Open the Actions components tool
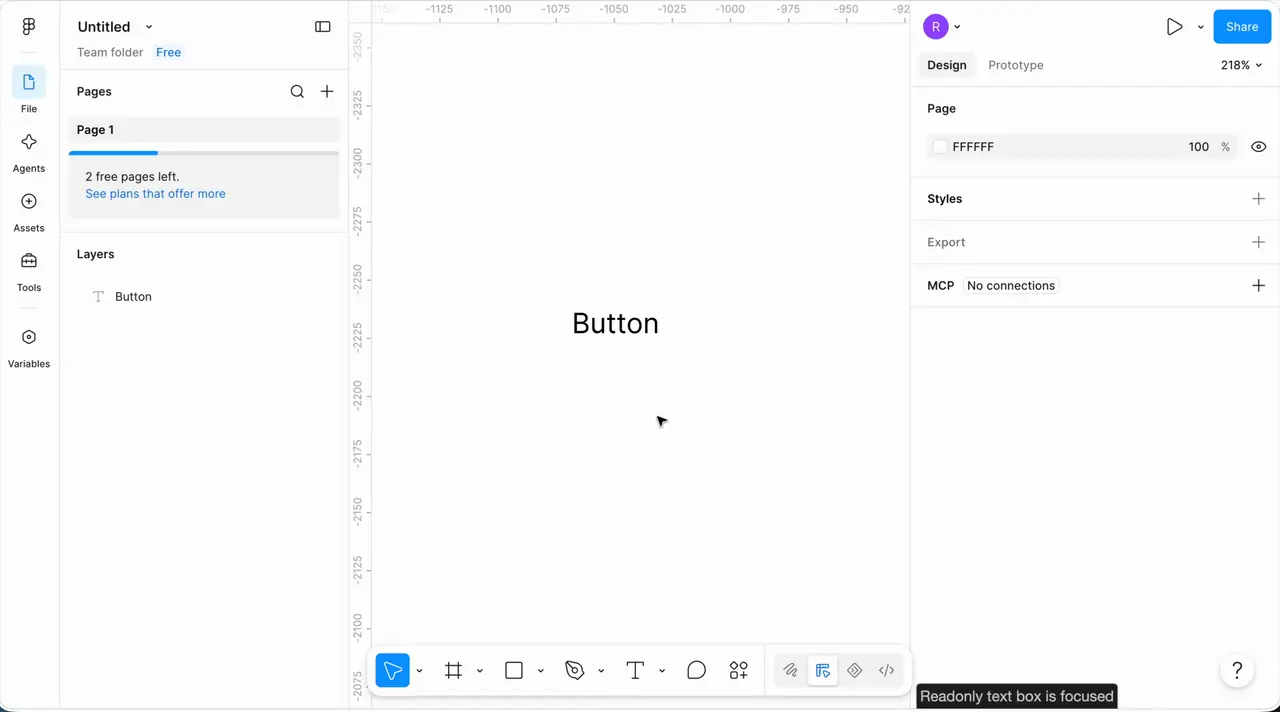 pyautogui.click(x=738, y=670)
